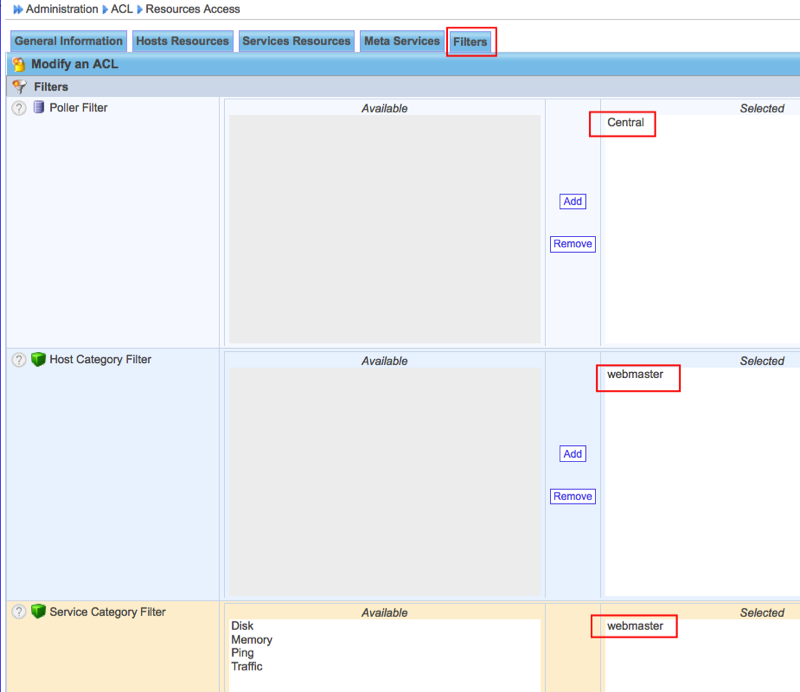Switch to Hosts Resources tab
800x692 pixels.
point(182,42)
